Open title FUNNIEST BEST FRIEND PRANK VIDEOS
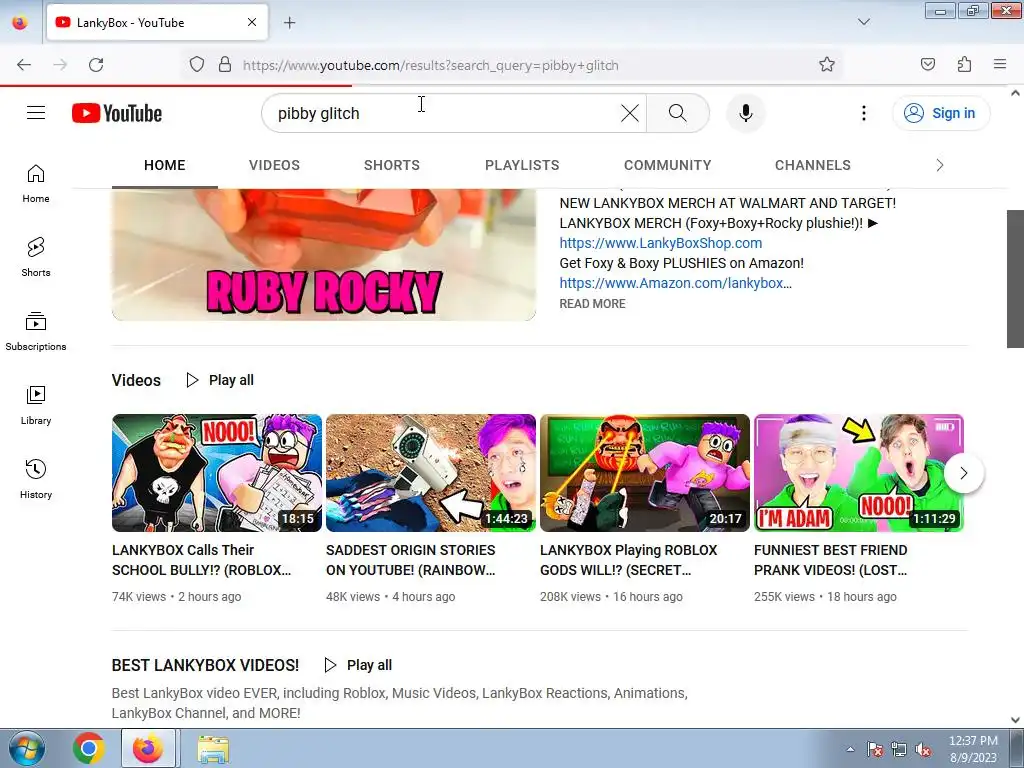This screenshot has height=768, width=1024. point(831,560)
